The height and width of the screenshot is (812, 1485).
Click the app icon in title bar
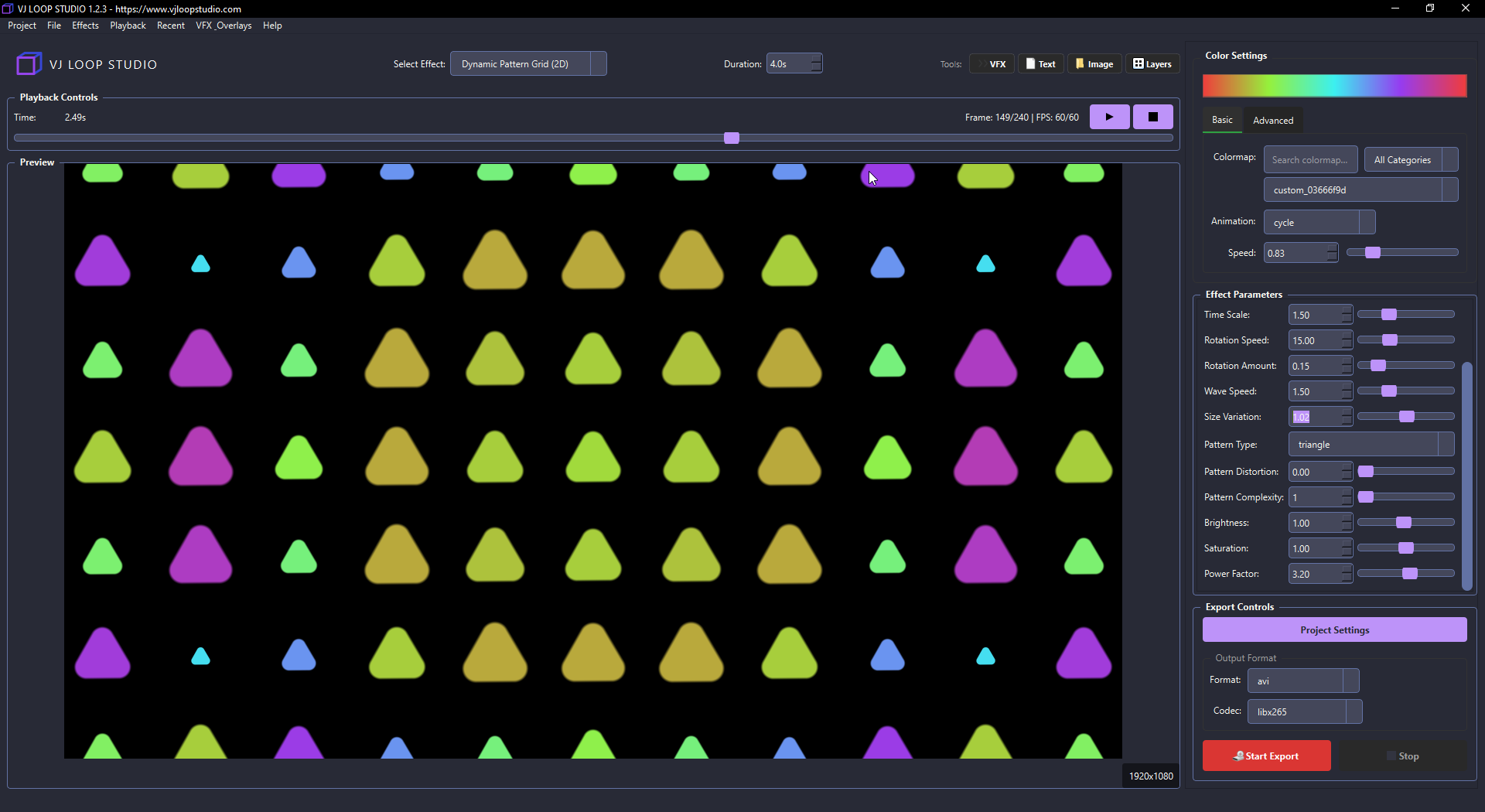8,9
